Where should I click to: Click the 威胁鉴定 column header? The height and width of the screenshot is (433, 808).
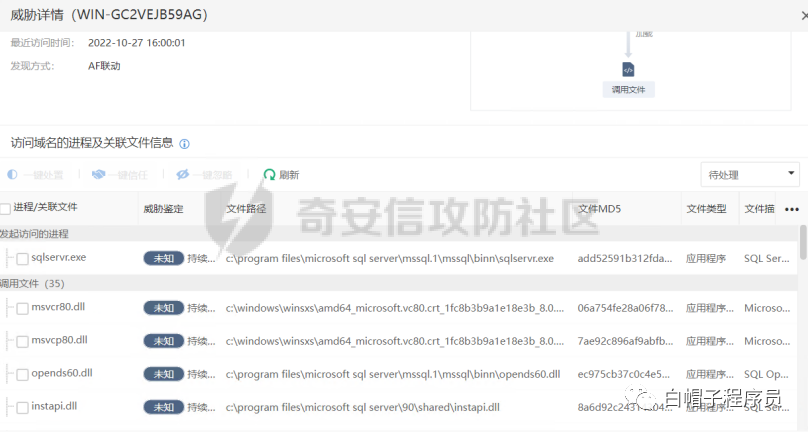[x=163, y=209]
